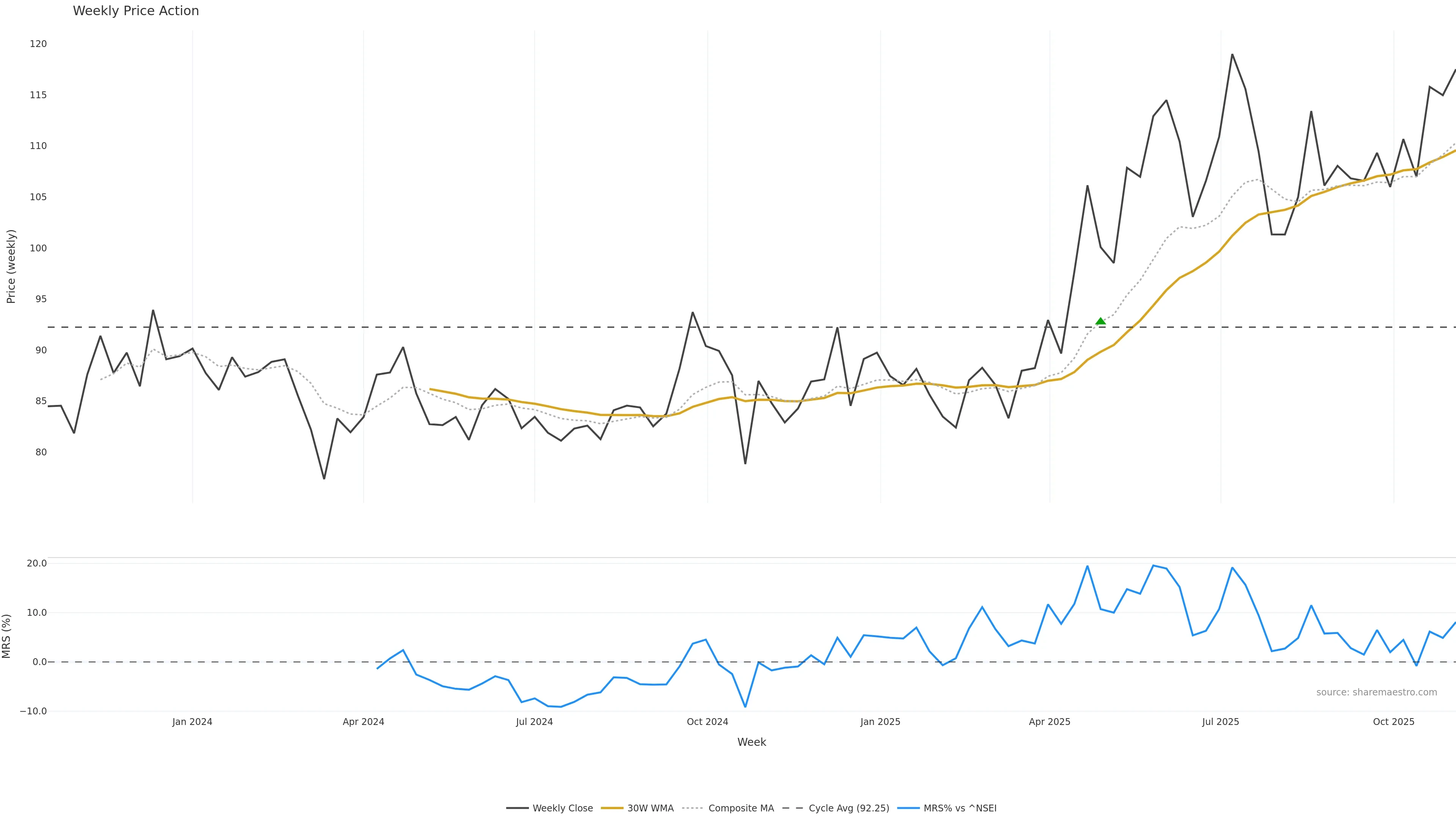
Task: Click the 20.0 MRS axis tick label
Action: tap(37, 563)
